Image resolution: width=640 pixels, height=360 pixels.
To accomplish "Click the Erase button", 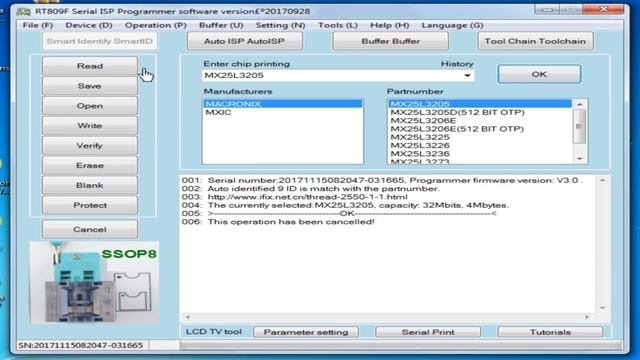I will tap(90, 165).
